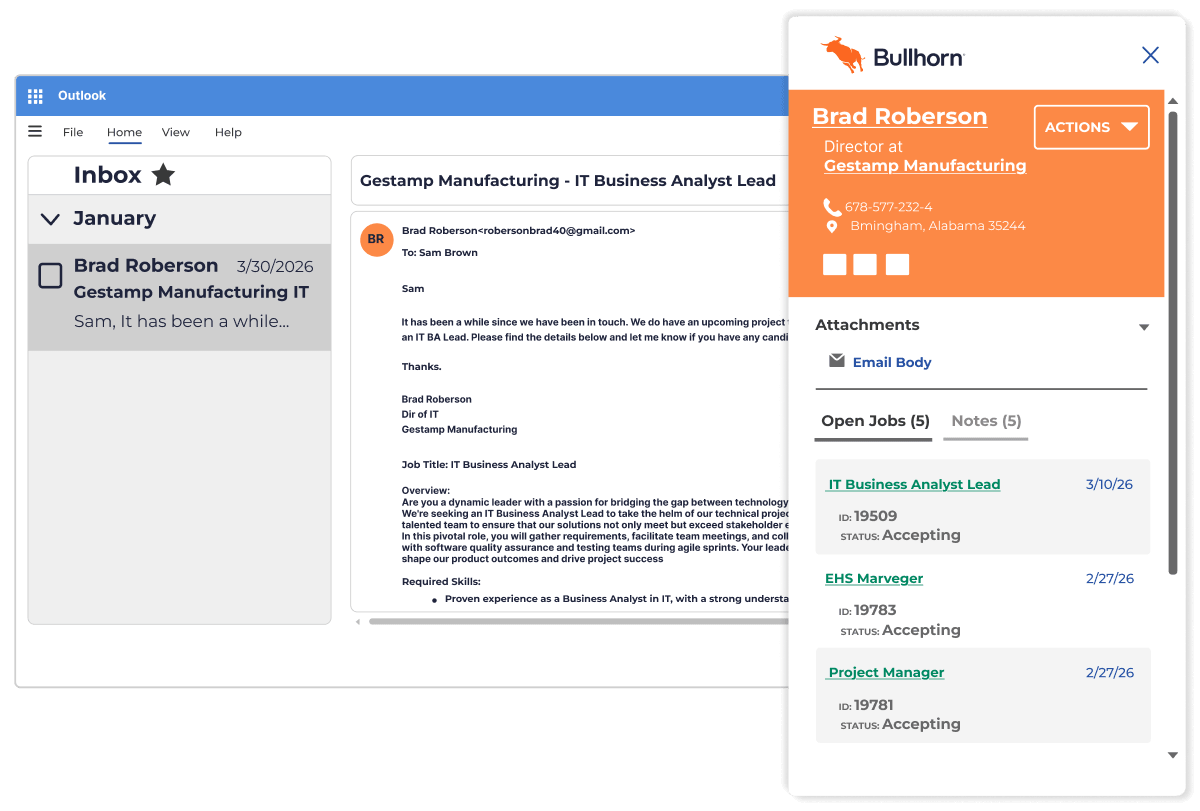
Task: Open the File menu
Action: coord(73,132)
